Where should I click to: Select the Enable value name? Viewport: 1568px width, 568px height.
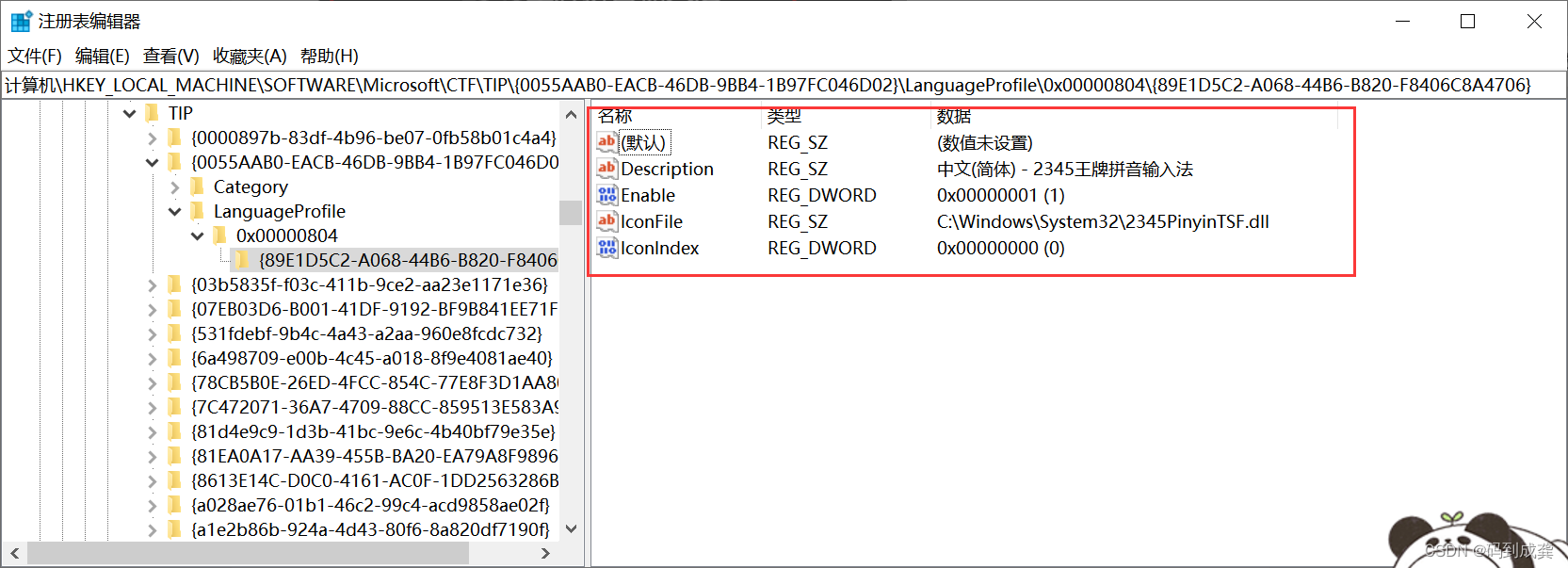648,195
